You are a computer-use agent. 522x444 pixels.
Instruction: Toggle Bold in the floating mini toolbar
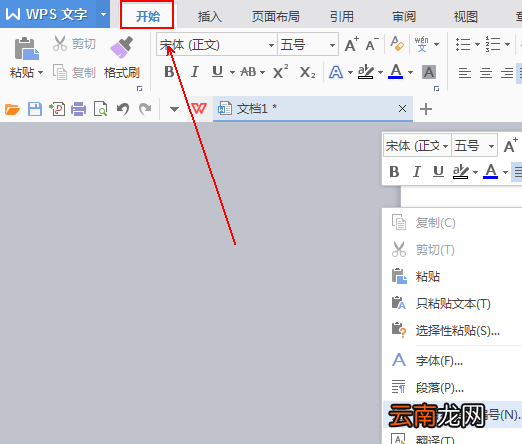pos(394,172)
